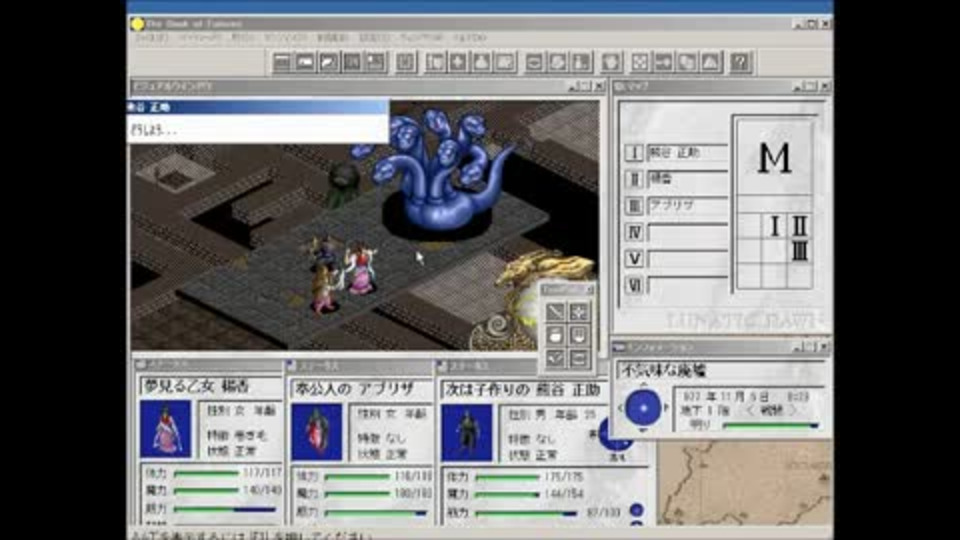The height and width of the screenshot is (540, 960).
Task: Click party slot button II
Action: tap(634, 179)
